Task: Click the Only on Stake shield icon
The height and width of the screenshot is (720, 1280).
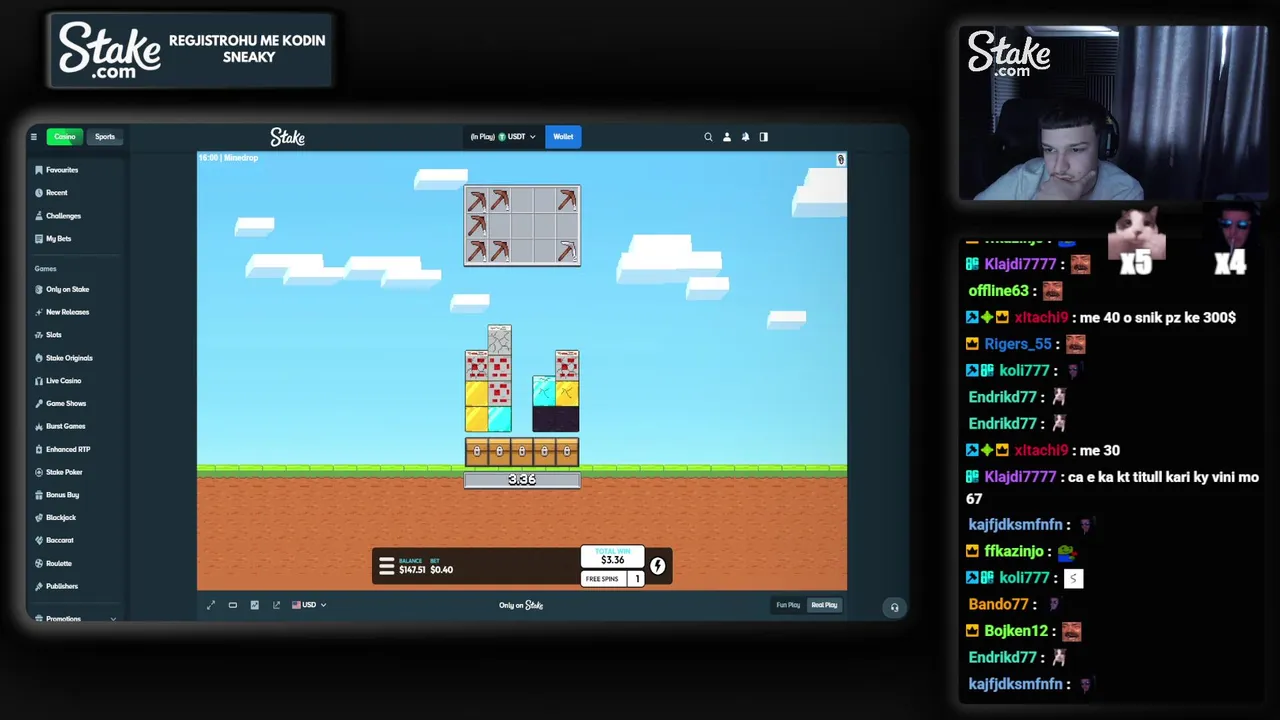Action: click(x=38, y=290)
